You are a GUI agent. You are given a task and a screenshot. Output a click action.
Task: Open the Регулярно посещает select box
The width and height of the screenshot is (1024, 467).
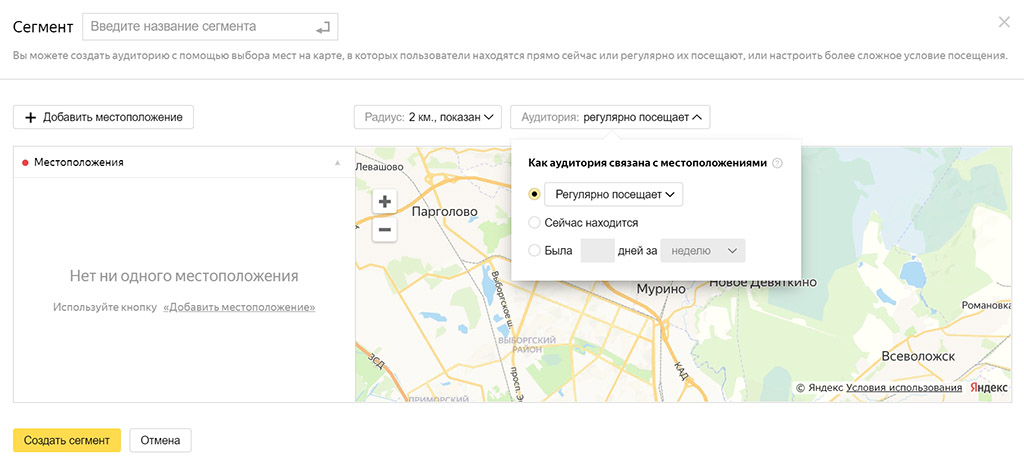tap(614, 194)
